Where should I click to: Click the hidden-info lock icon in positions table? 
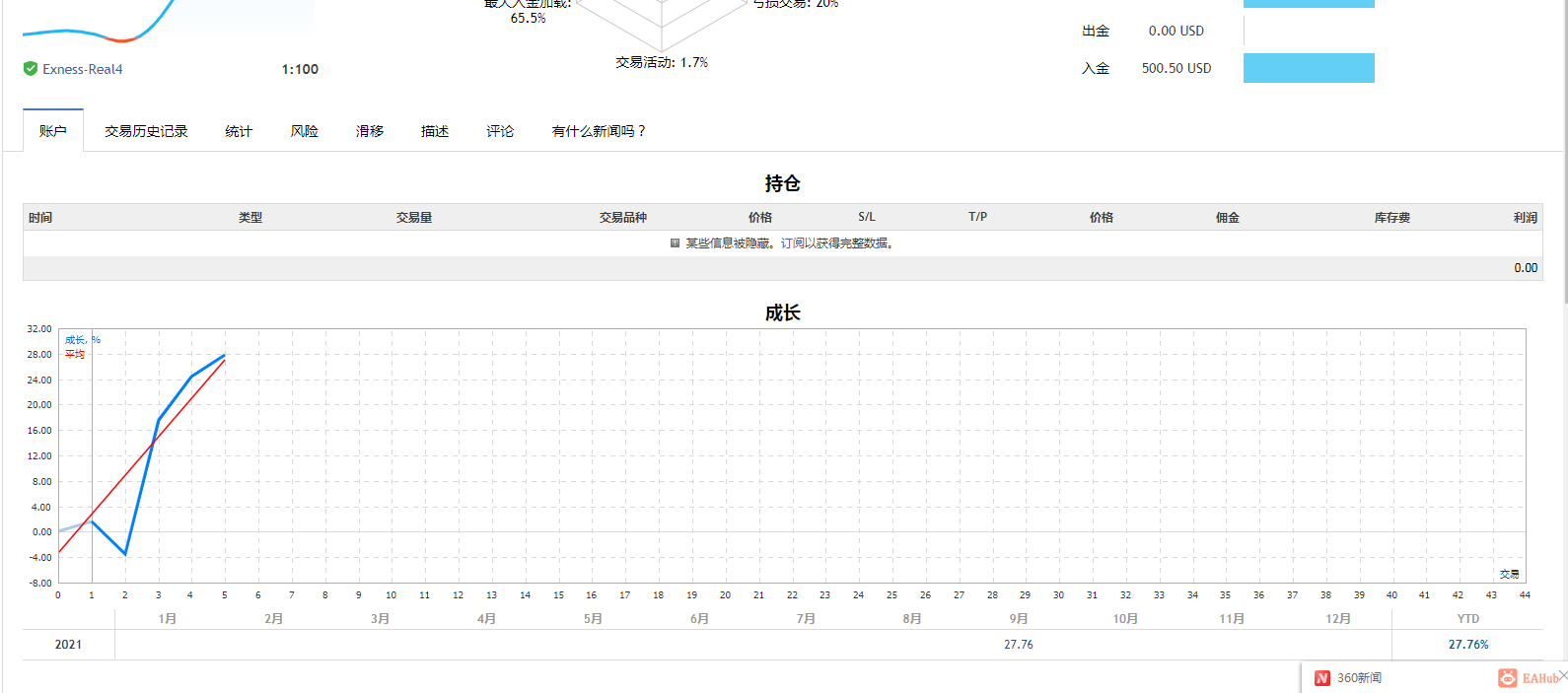[675, 243]
